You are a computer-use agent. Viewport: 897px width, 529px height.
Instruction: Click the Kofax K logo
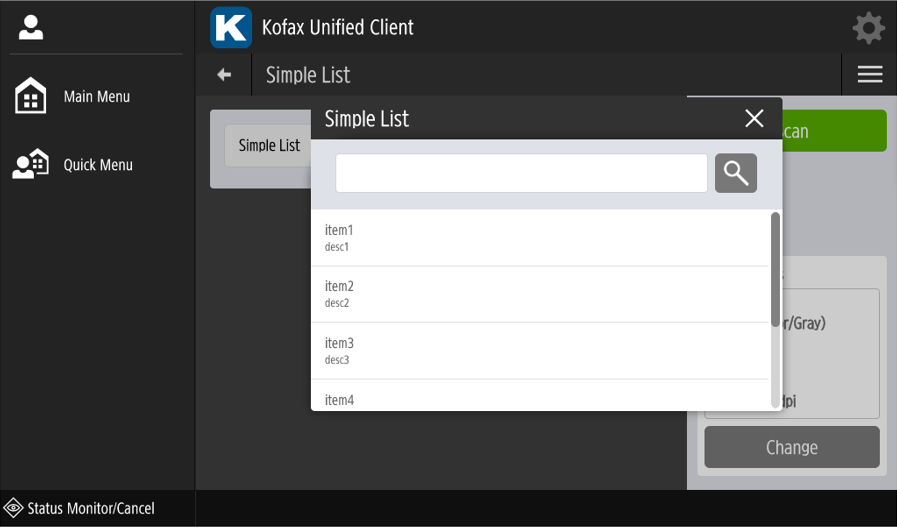[231, 27]
